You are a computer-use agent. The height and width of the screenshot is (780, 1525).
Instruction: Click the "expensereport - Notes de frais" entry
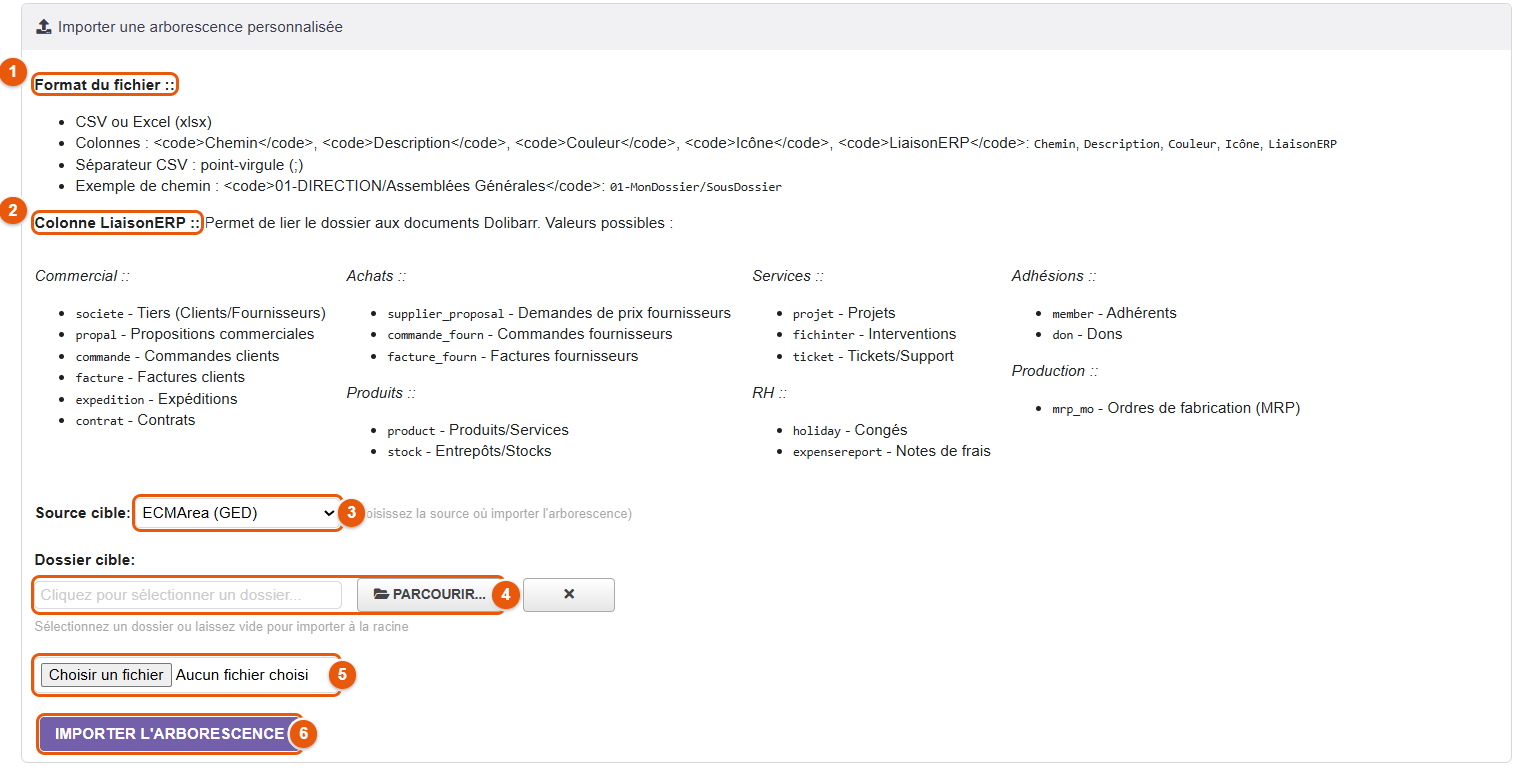point(892,451)
